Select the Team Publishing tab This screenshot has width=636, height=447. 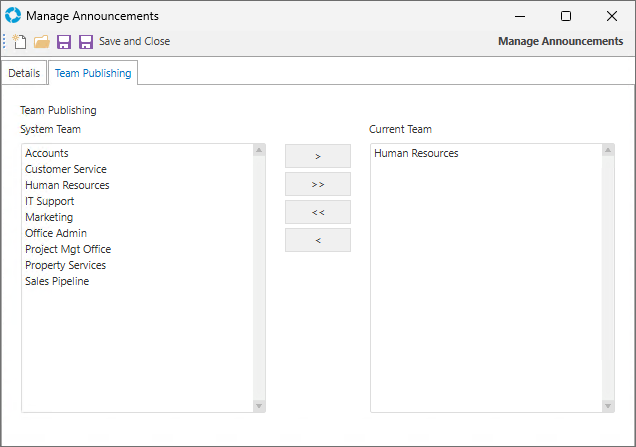pos(94,74)
